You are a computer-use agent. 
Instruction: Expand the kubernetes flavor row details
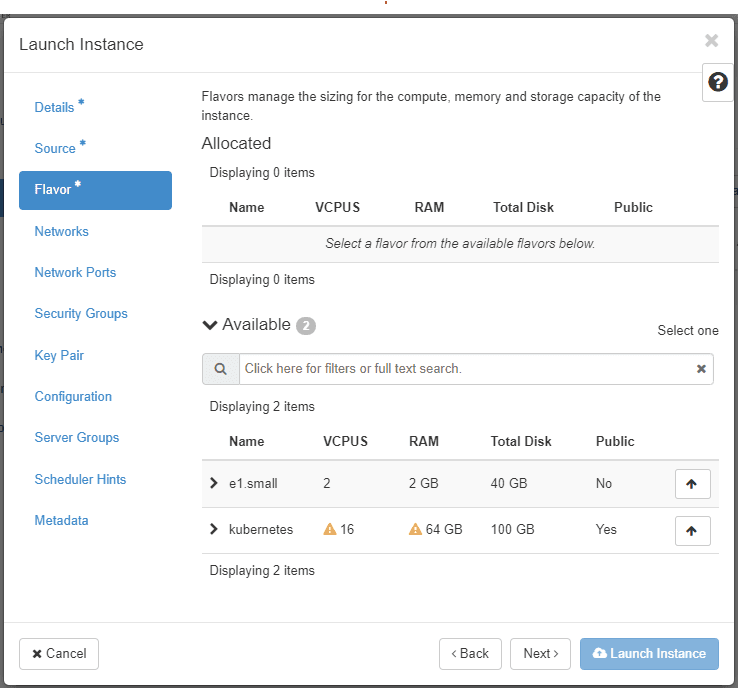(213, 530)
